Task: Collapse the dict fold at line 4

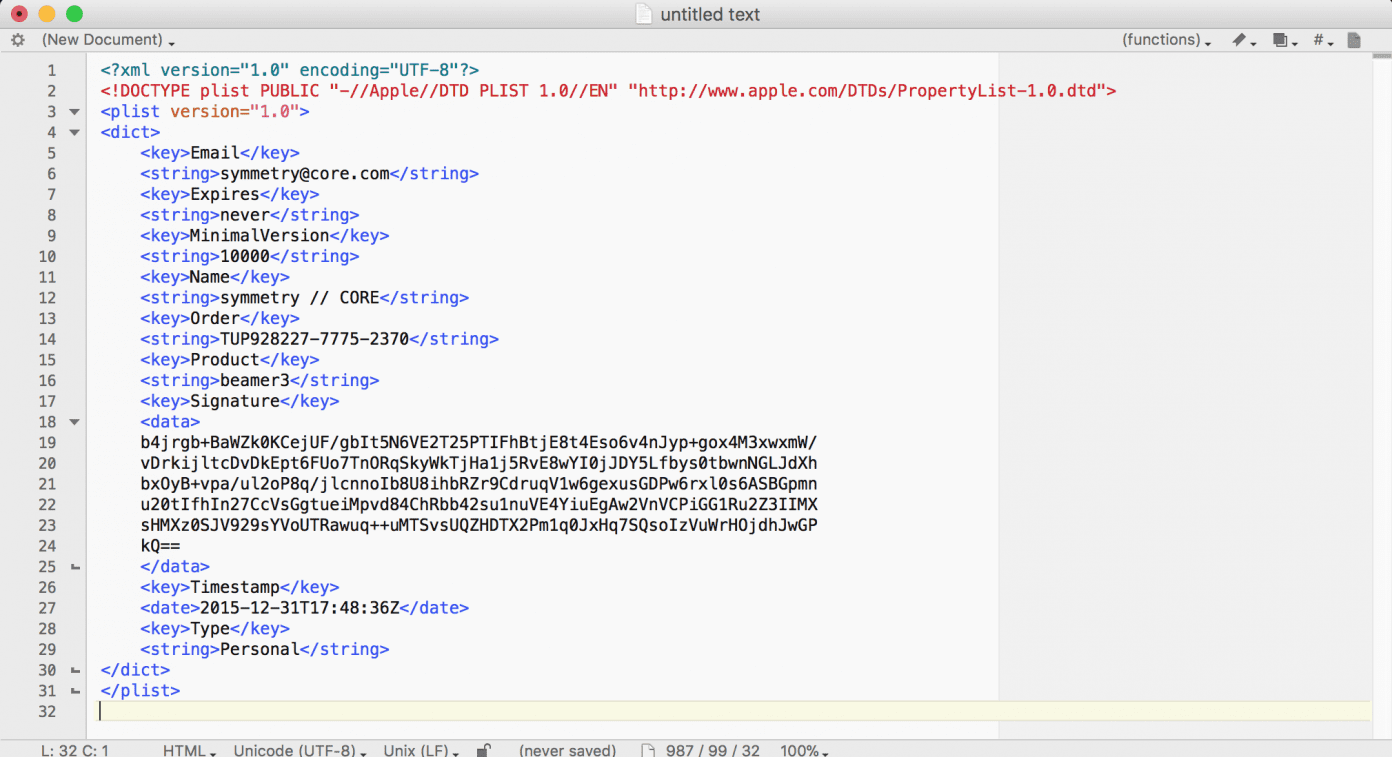Action: [73, 132]
